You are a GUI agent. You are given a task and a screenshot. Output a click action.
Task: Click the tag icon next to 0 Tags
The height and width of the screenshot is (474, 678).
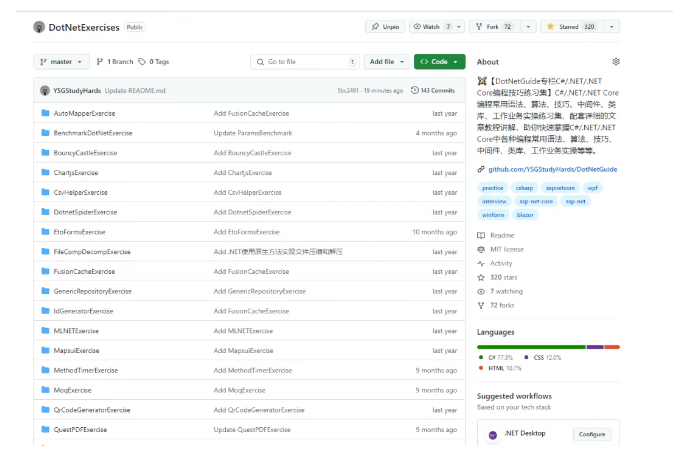tap(142, 62)
